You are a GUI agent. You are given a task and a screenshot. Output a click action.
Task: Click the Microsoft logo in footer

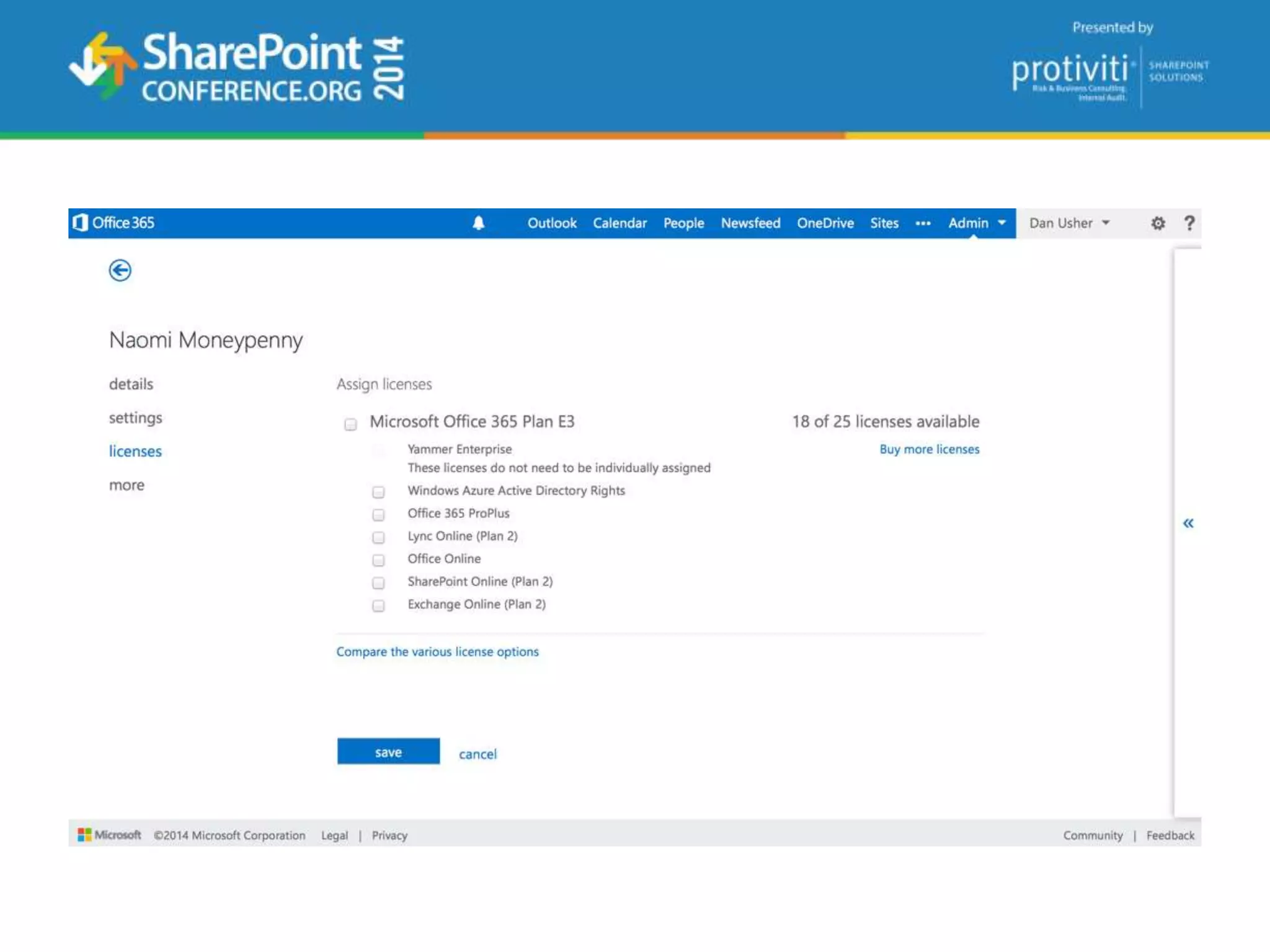click(109, 835)
